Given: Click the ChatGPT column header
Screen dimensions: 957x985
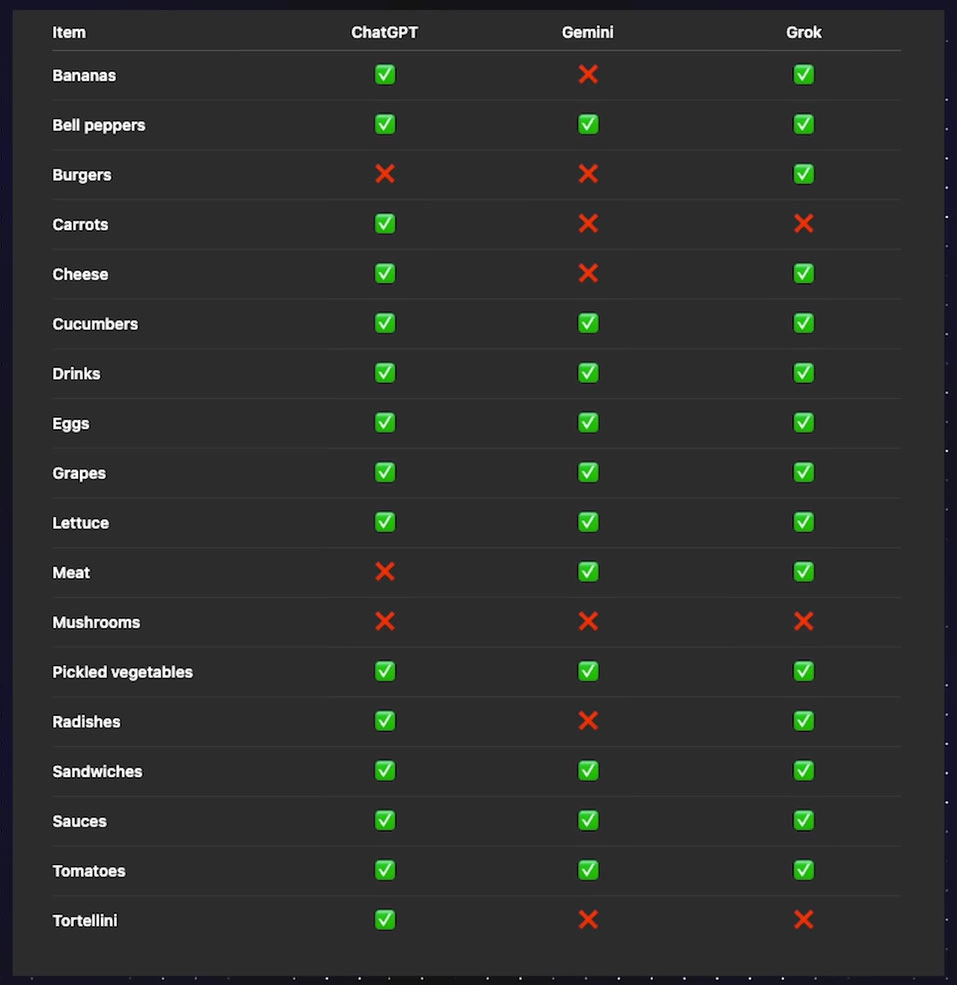Looking at the screenshot, I should (x=385, y=32).
